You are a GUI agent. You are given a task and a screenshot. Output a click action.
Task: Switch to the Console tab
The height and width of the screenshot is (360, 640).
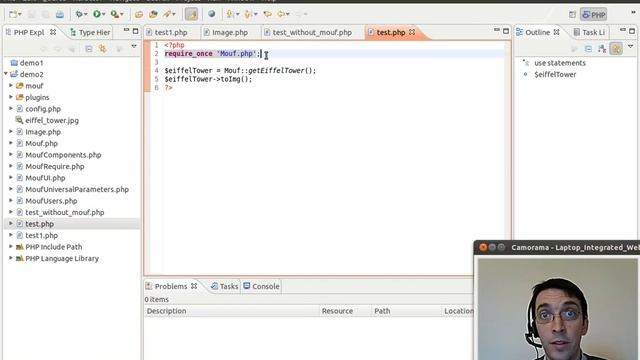[x=261, y=287]
